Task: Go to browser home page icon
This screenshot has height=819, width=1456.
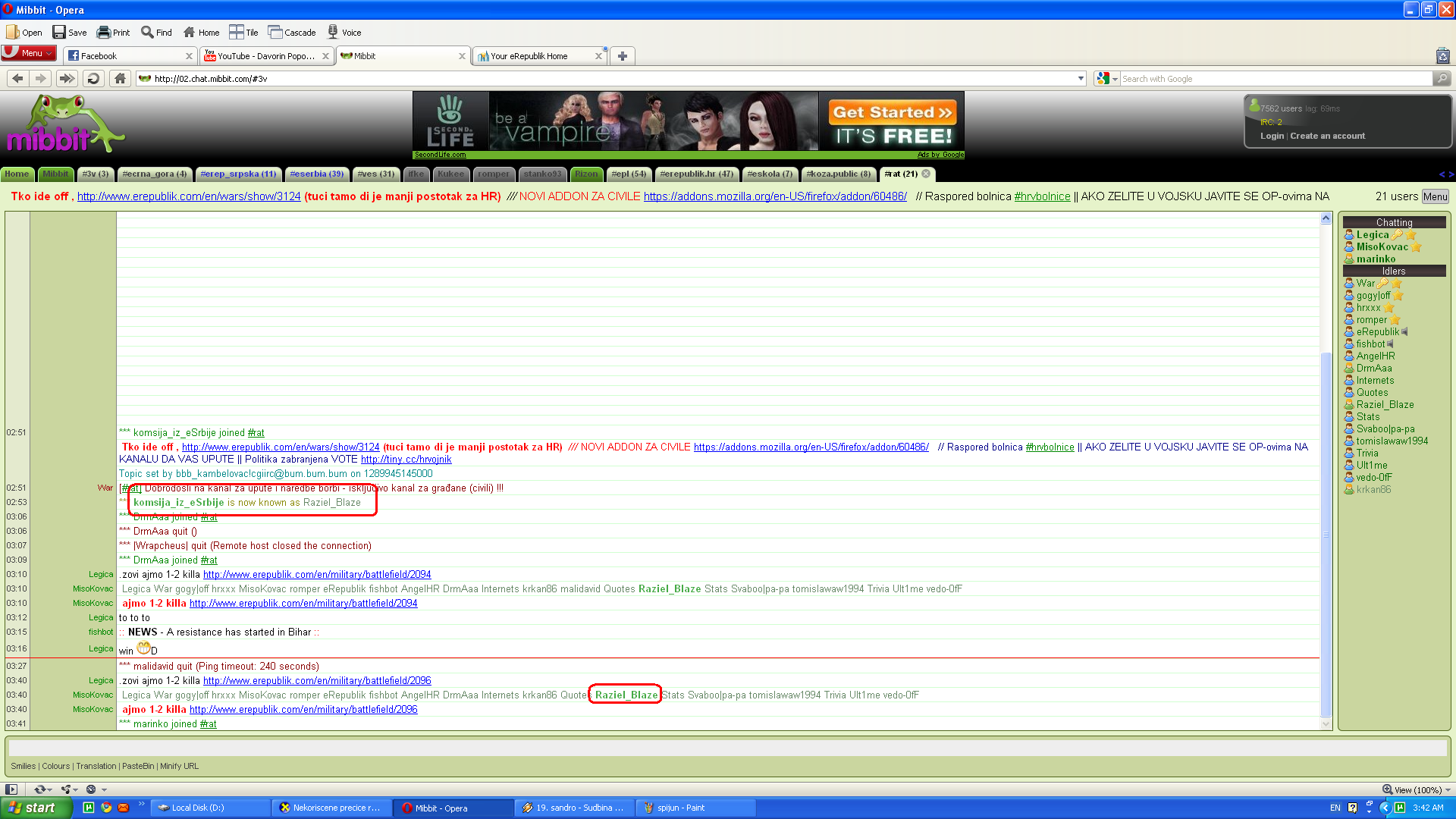Action: pos(120,78)
